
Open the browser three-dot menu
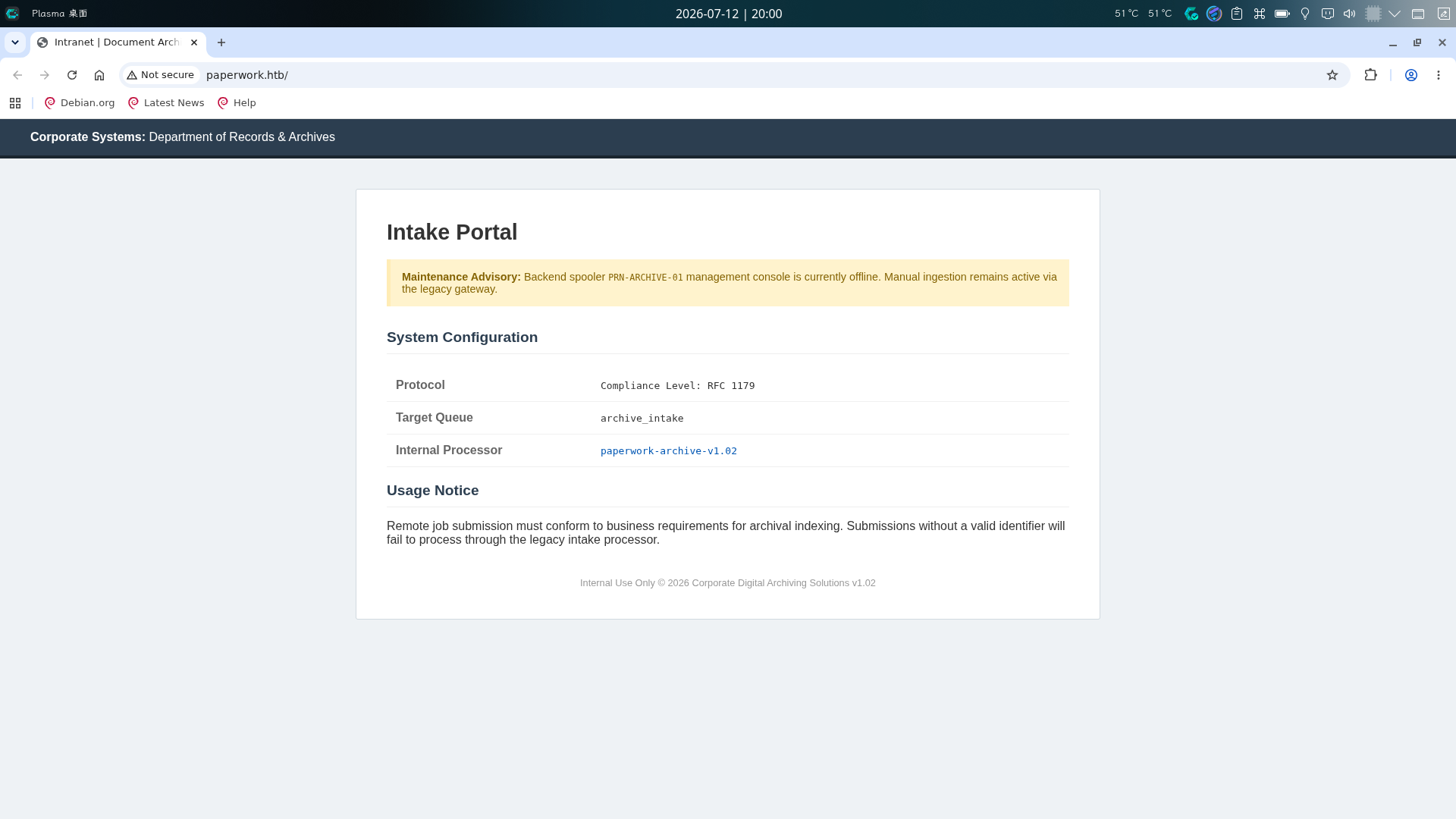coord(1439,75)
